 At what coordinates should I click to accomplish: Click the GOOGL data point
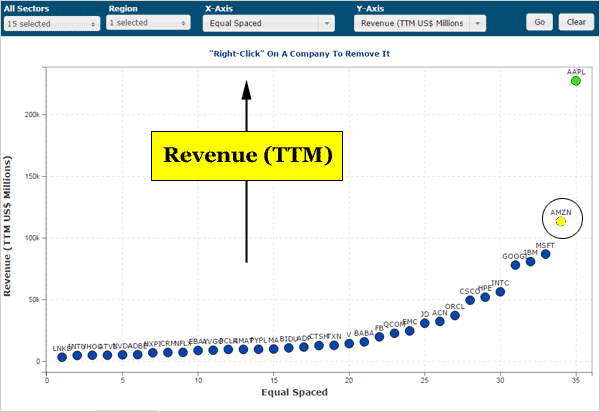click(515, 265)
